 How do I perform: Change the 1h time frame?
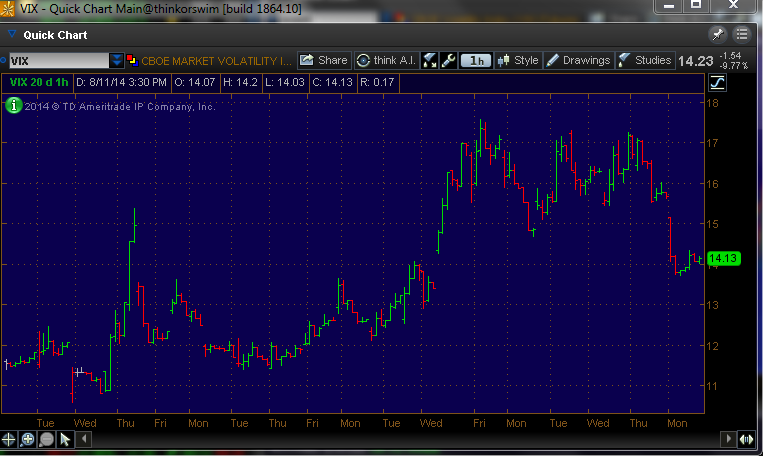(x=476, y=60)
